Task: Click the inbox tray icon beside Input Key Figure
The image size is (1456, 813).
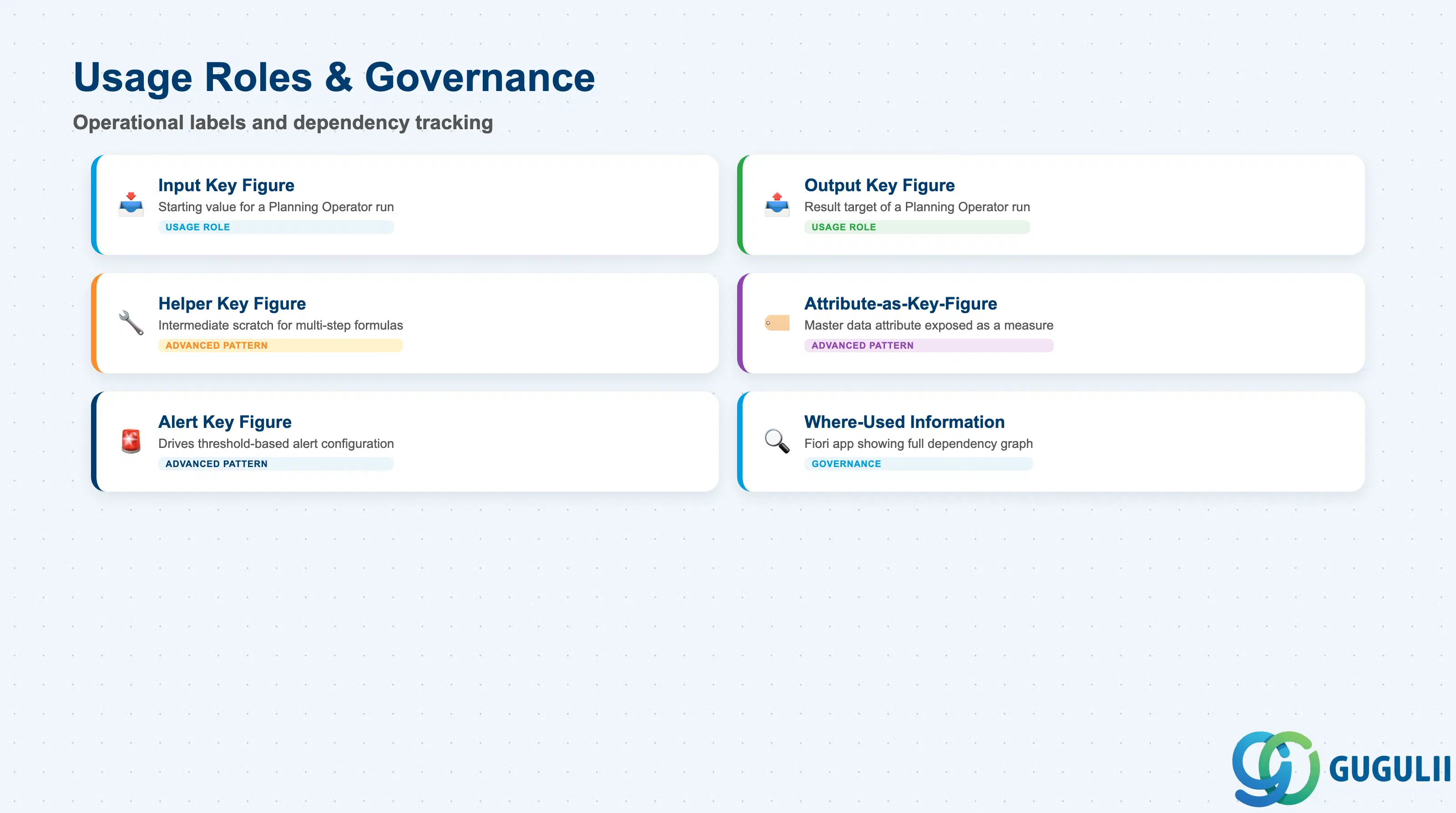Action: [131, 205]
